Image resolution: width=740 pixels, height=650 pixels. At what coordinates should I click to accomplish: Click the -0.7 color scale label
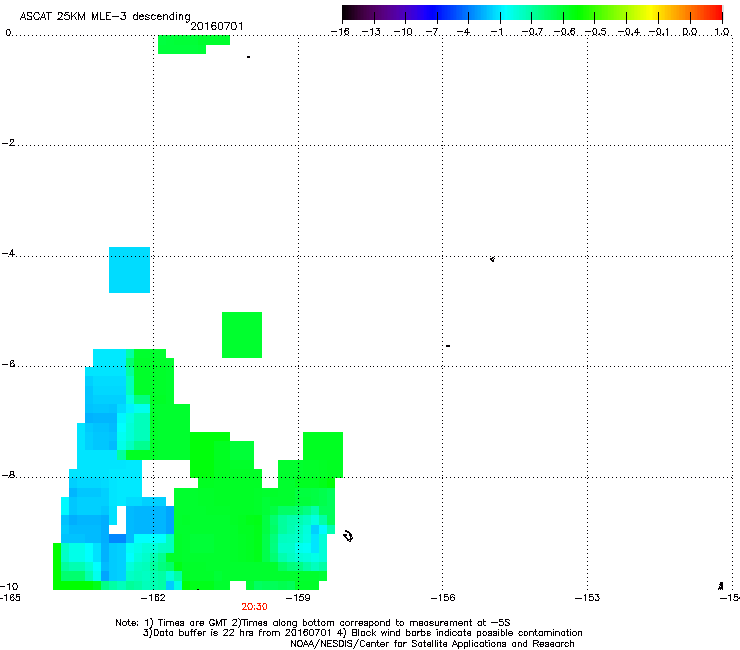[x=532, y=32]
